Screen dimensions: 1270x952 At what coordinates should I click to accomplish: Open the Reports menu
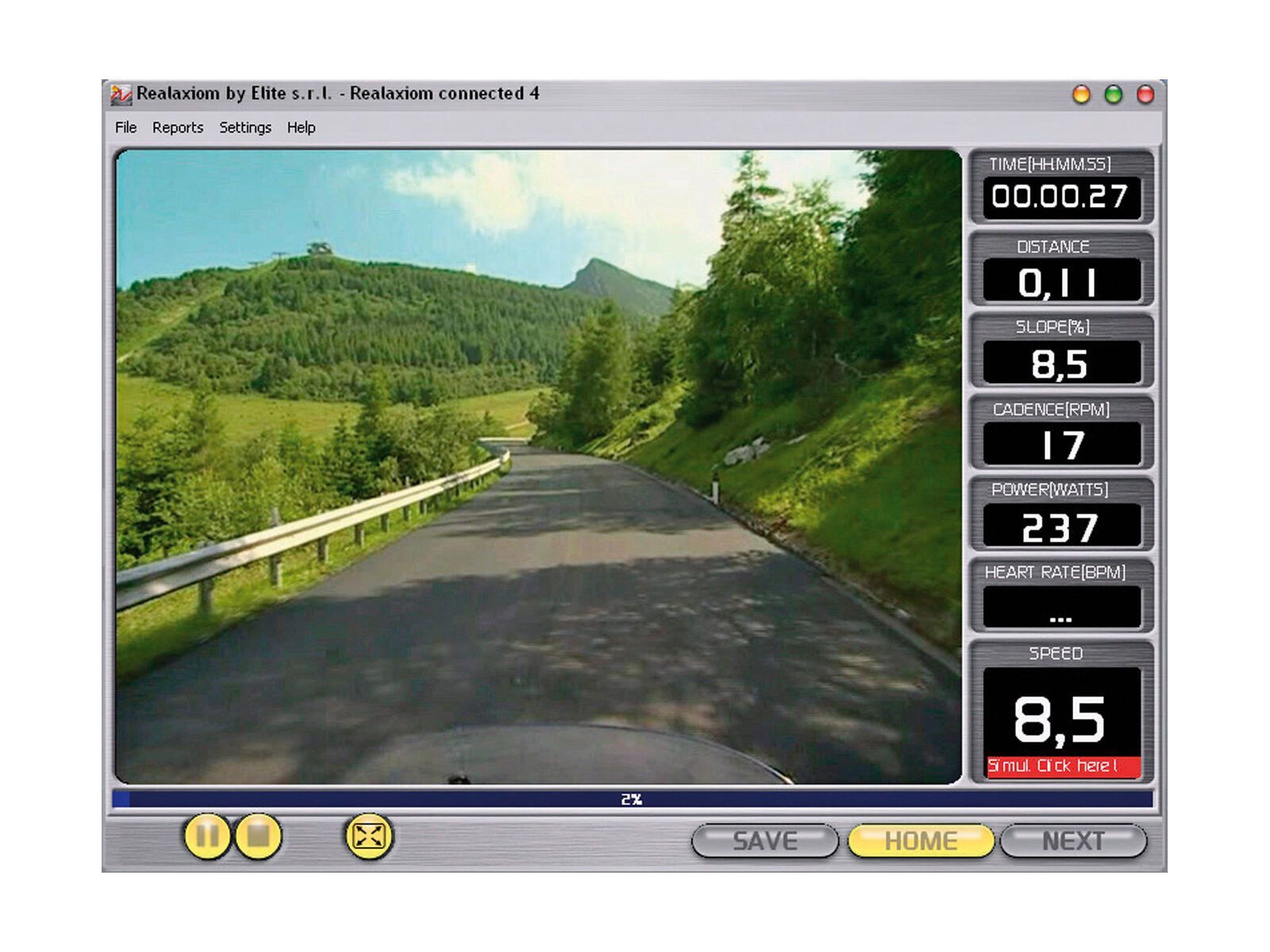pos(179,128)
